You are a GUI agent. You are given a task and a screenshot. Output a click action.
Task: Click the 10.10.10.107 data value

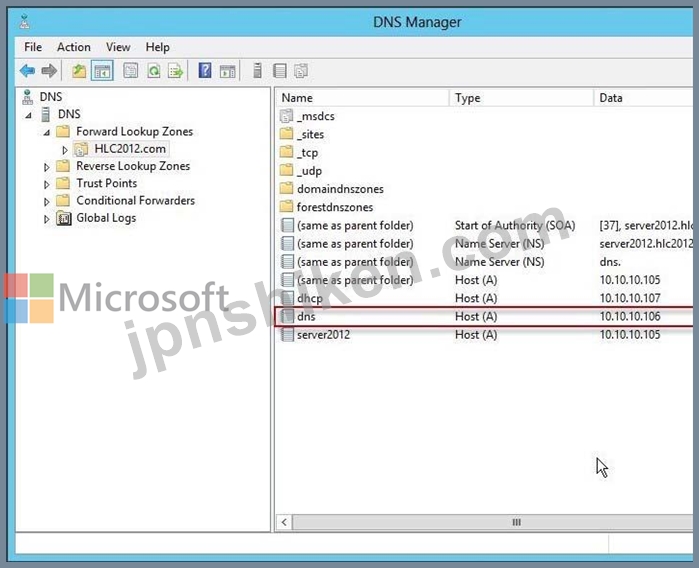(x=630, y=298)
